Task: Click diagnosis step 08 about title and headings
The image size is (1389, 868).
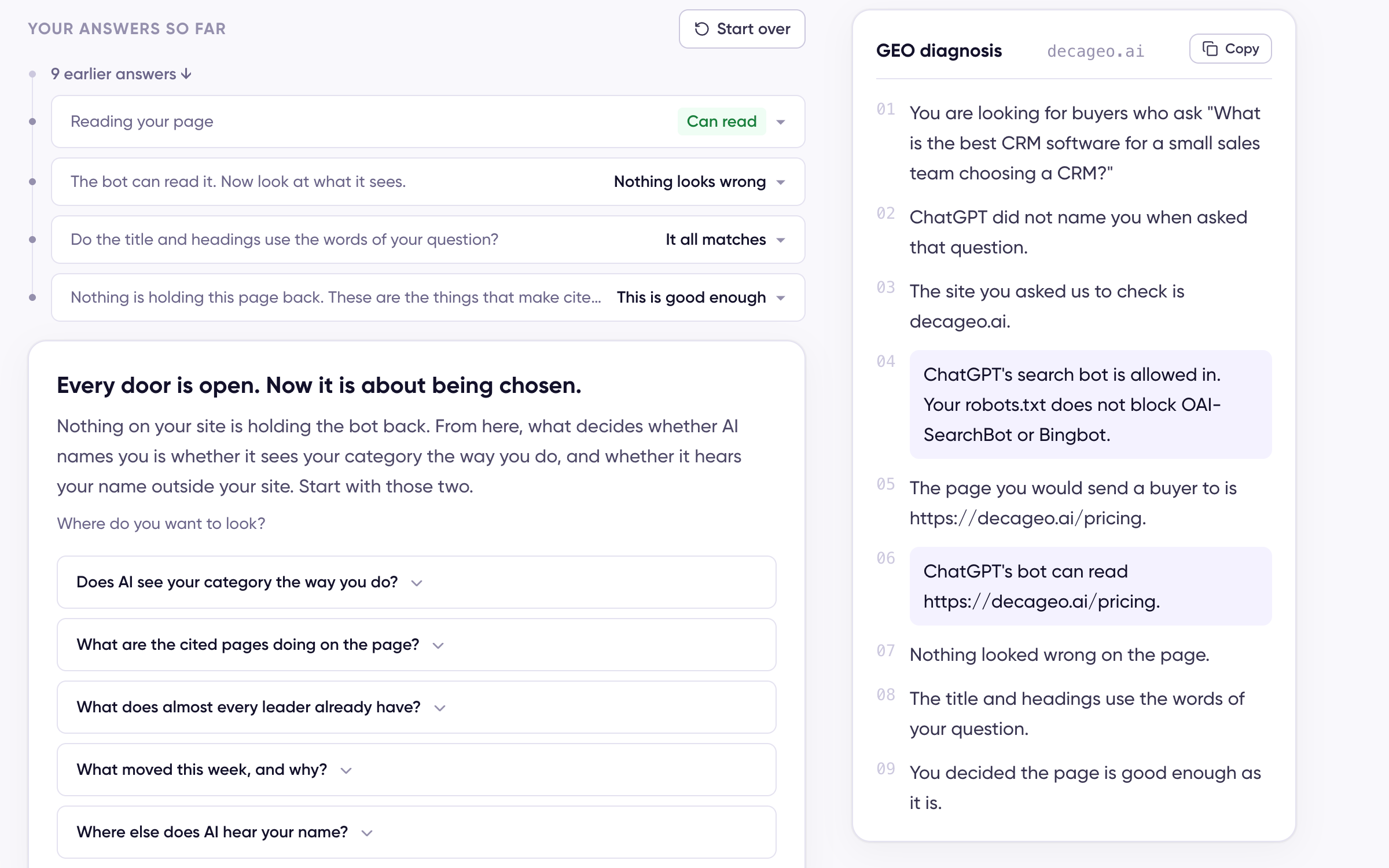Action: 1076,713
